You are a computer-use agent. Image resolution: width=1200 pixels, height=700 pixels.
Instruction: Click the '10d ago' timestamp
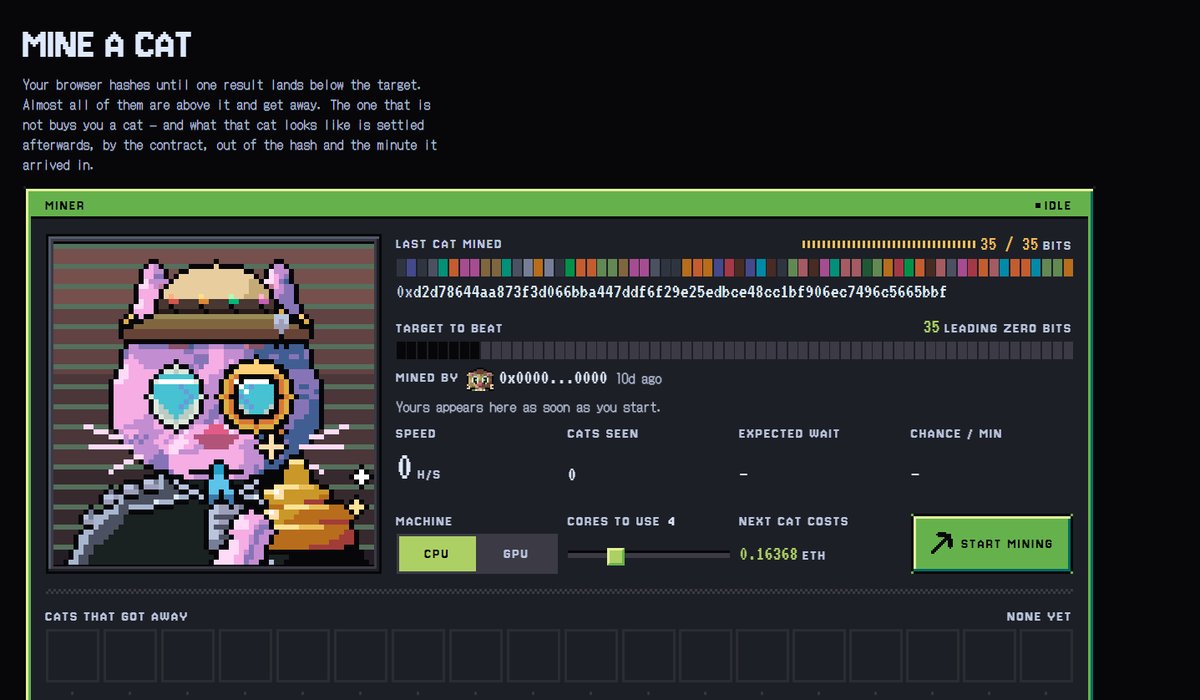click(638, 380)
